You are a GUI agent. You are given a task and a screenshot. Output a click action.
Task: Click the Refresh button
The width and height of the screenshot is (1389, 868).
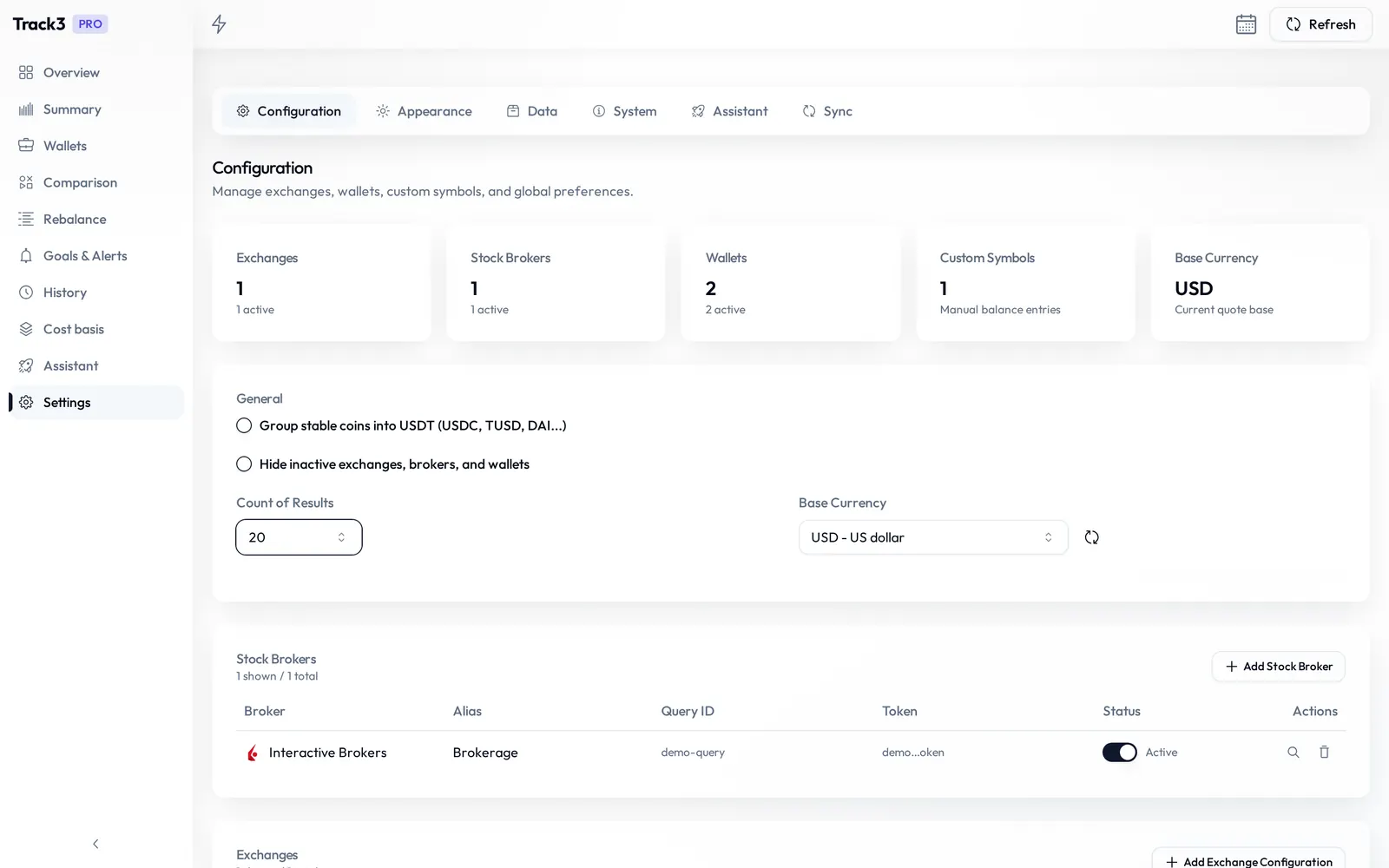pos(1320,24)
